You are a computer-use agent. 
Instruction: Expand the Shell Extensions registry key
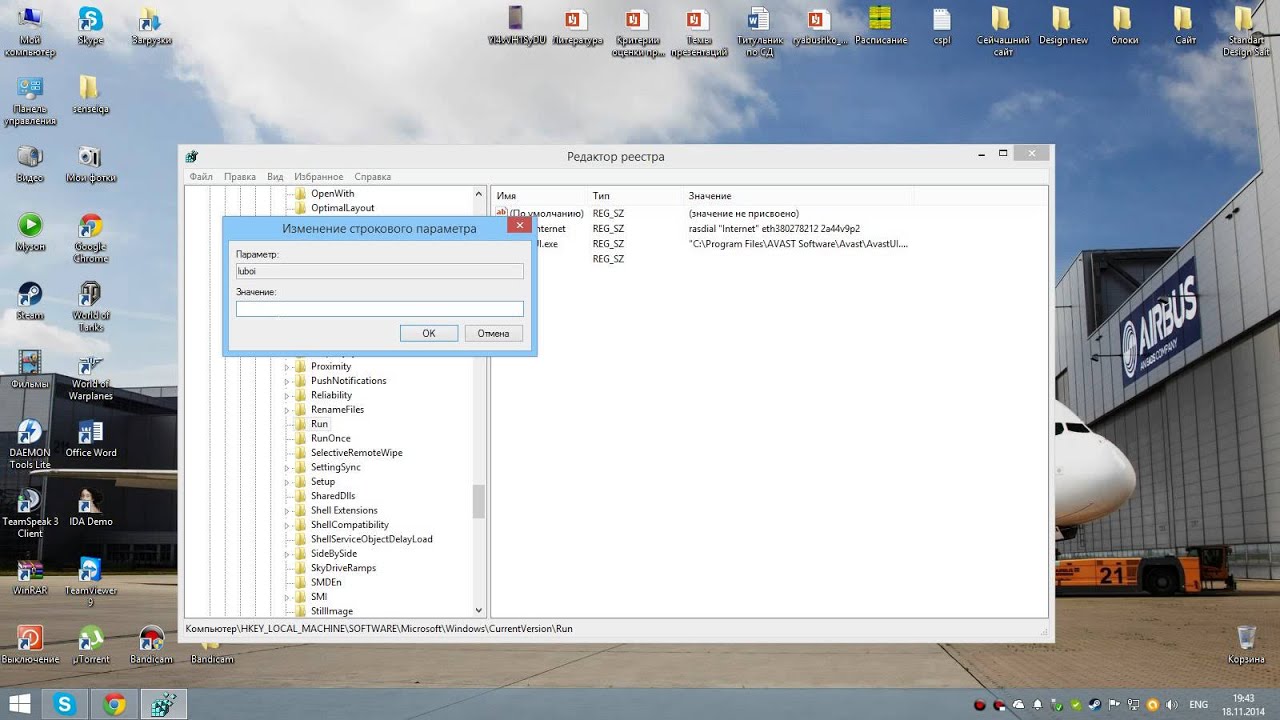287,511
